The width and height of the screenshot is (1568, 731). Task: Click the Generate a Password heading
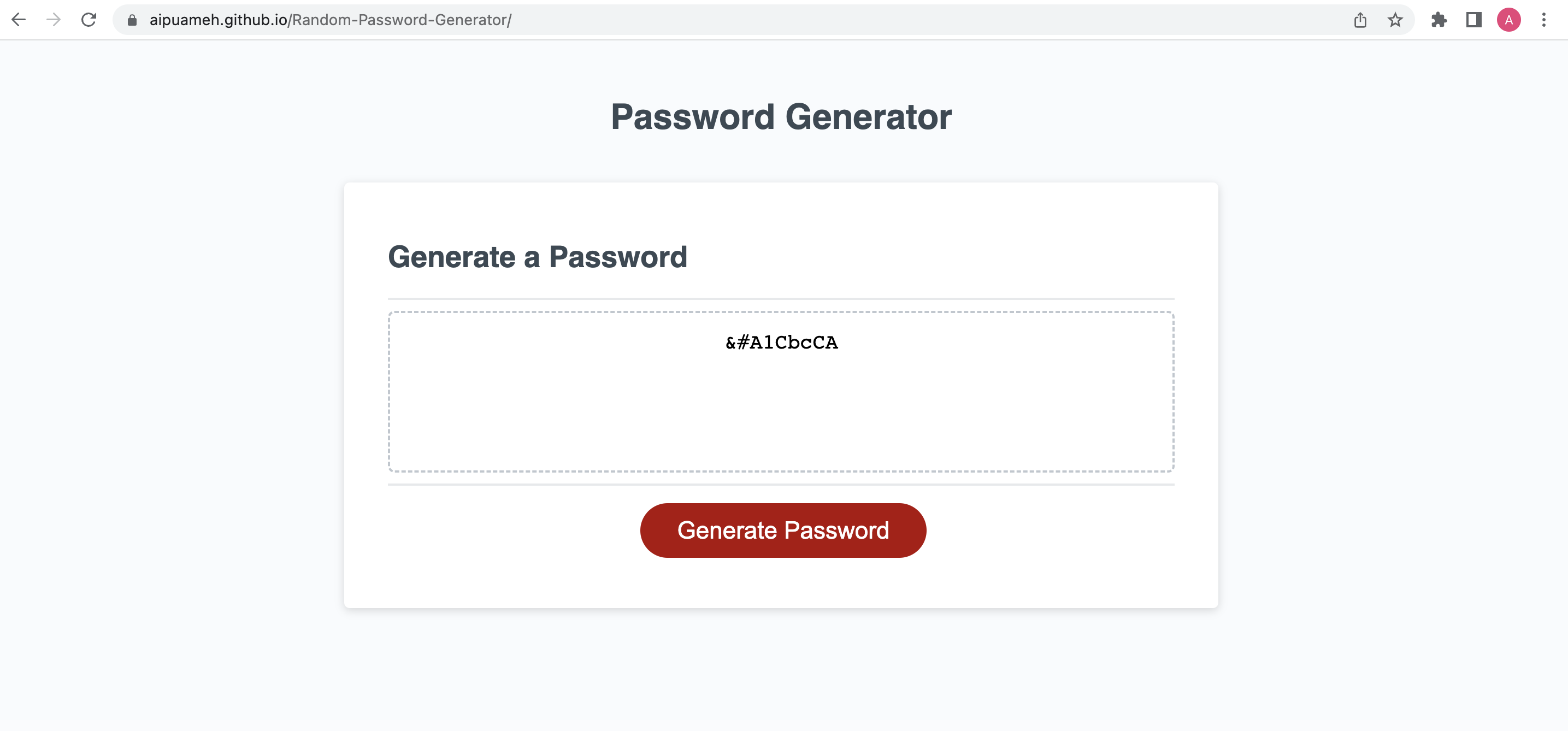coord(538,256)
